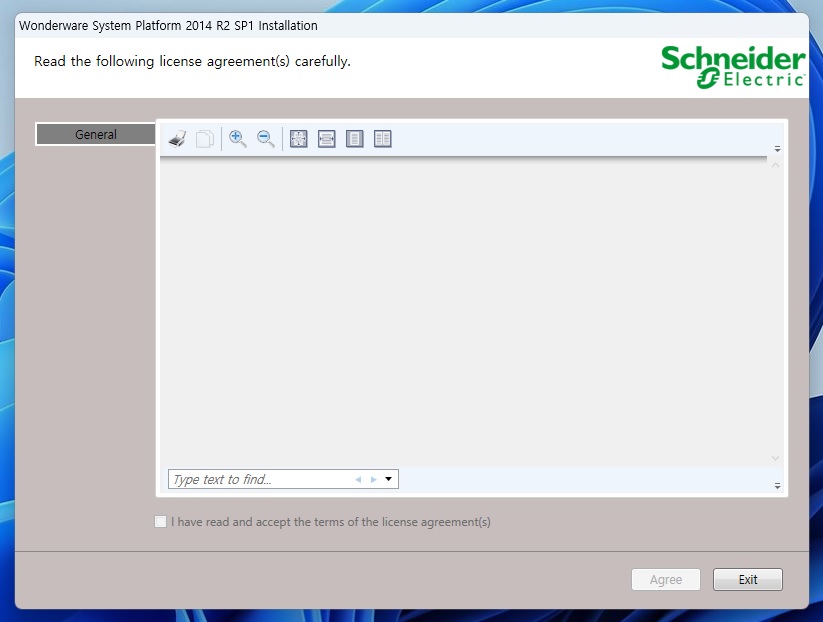This screenshot has height=622, width=823.
Task: Zoom in on the license document
Action: click(x=238, y=139)
